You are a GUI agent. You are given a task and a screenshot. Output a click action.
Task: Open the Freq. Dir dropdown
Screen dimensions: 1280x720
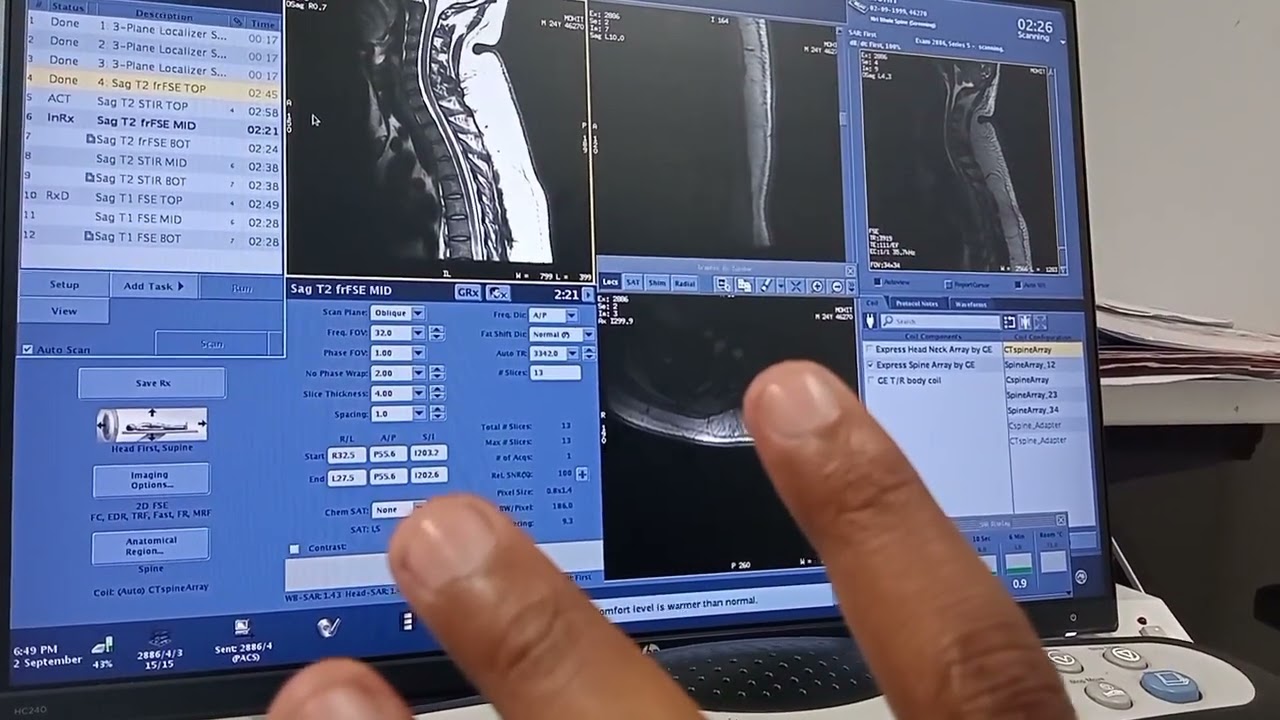tap(572, 315)
